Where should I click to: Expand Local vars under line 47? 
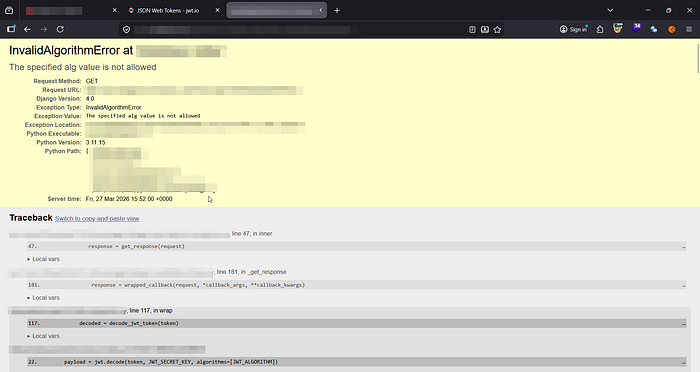pyautogui.click(x=43, y=259)
